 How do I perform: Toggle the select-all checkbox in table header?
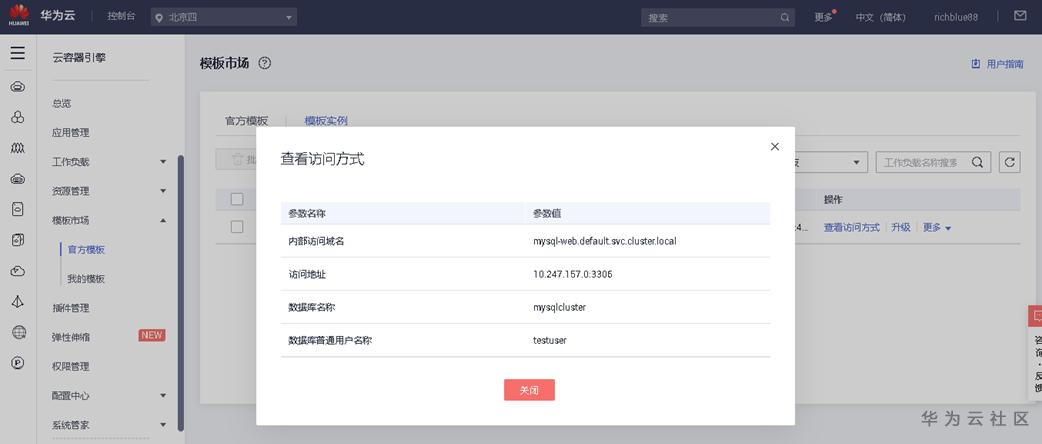237,199
